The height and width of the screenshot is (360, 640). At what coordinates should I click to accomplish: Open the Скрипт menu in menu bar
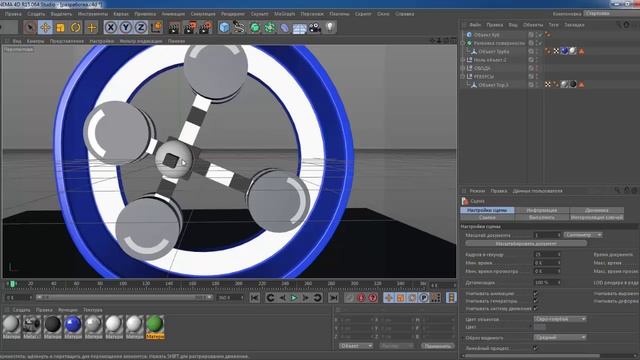[363, 14]
